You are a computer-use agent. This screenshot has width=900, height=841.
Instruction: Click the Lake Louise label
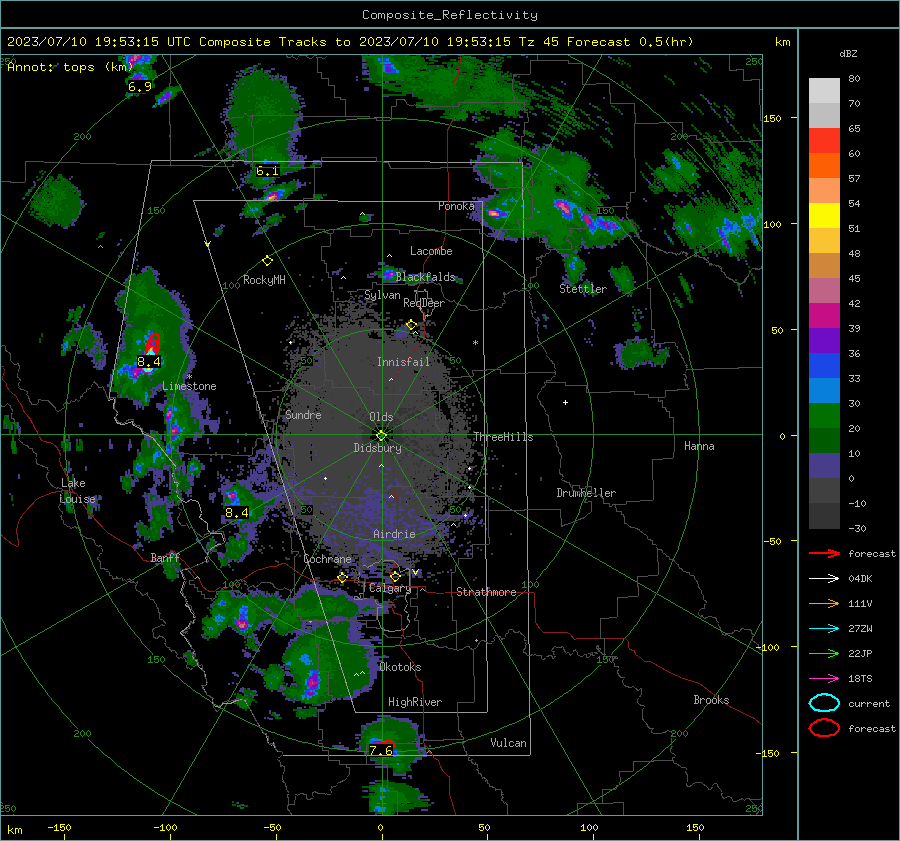click(77, 491)
